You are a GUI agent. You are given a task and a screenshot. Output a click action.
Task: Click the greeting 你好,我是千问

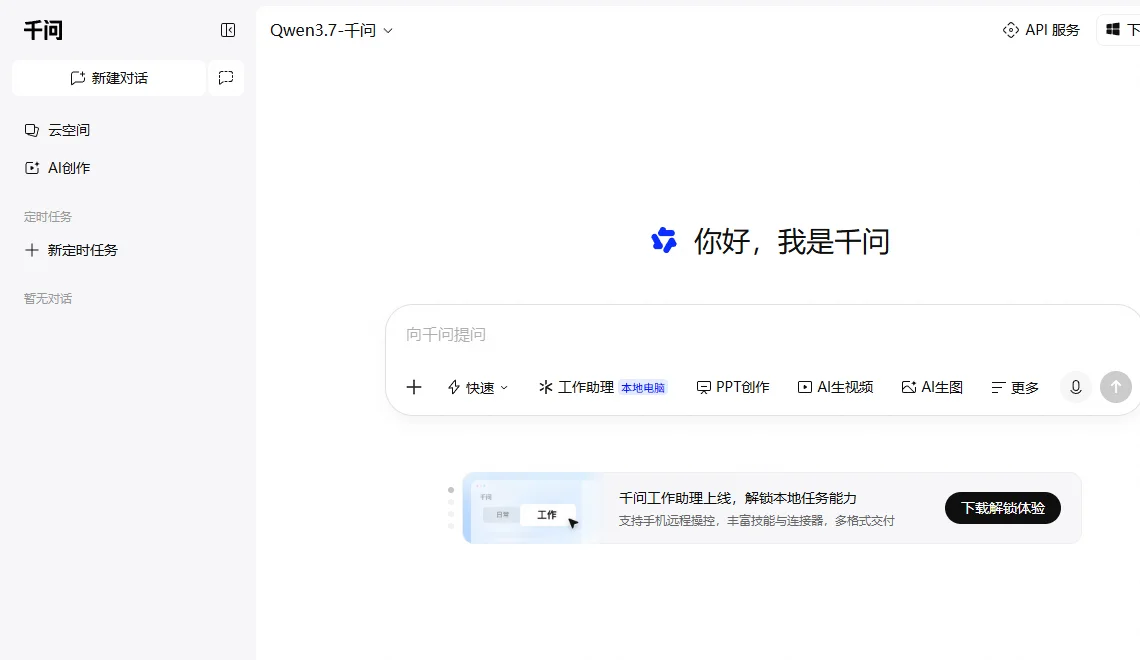click(x=792, y=241)
